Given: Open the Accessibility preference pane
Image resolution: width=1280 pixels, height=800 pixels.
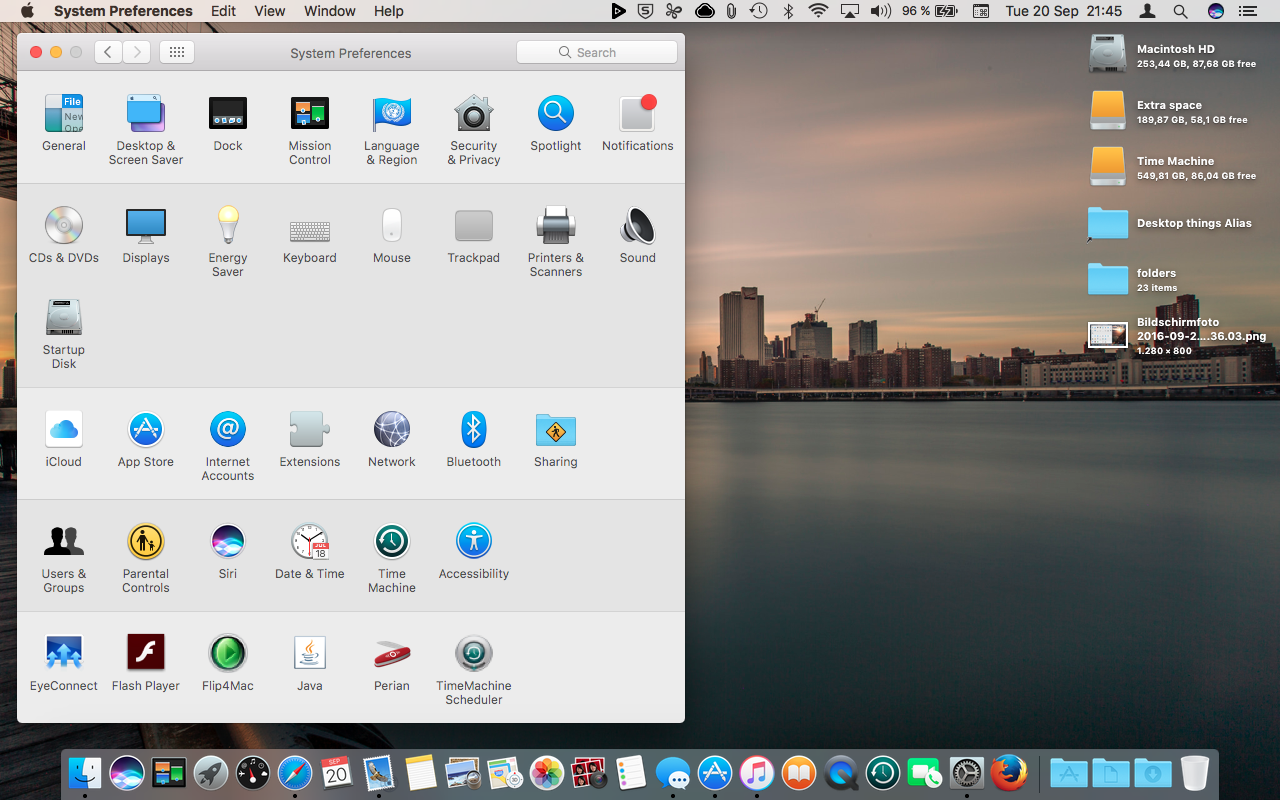Looking at the screenshot, I should pos(474,541).
